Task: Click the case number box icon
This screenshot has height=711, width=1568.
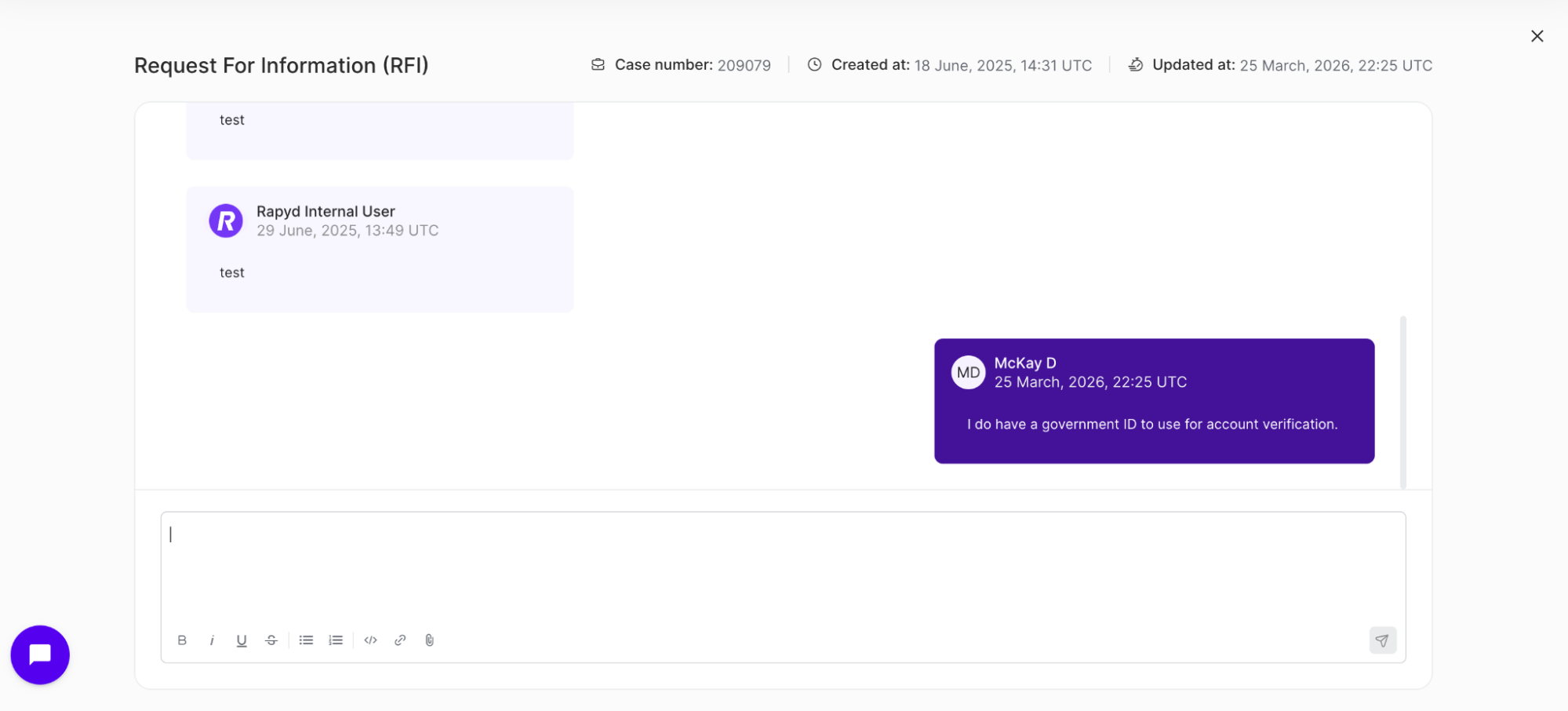Action: [598, 65]
